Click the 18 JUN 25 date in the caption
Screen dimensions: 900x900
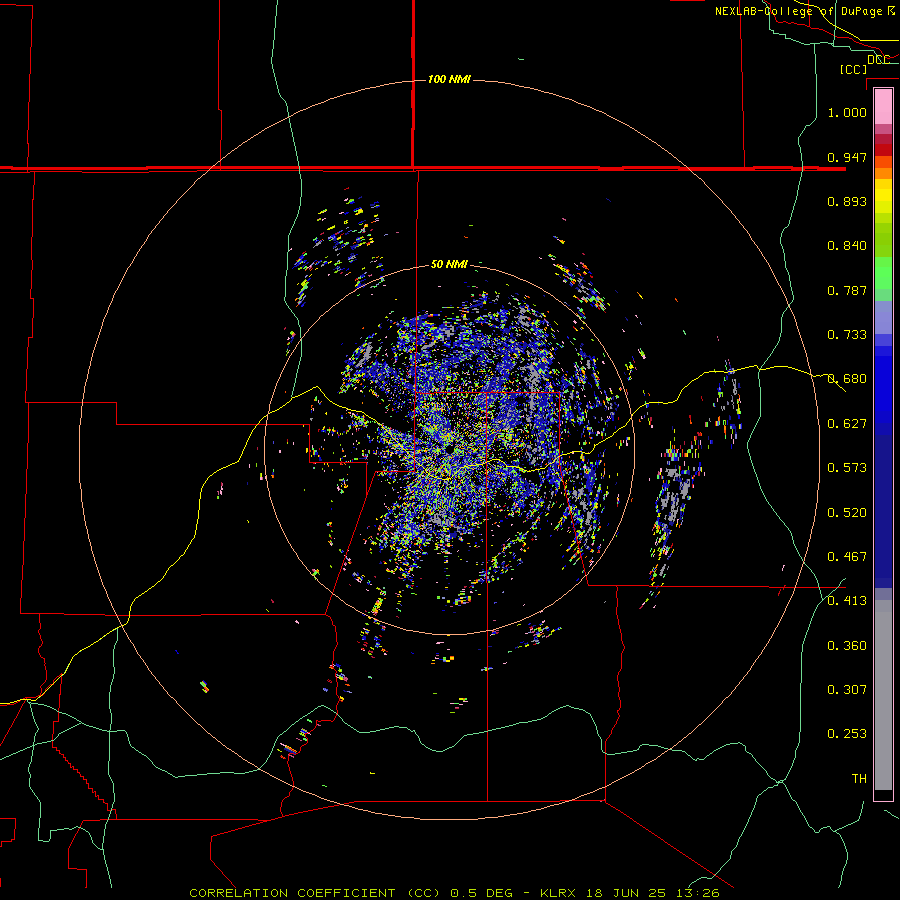coord(626,893)
